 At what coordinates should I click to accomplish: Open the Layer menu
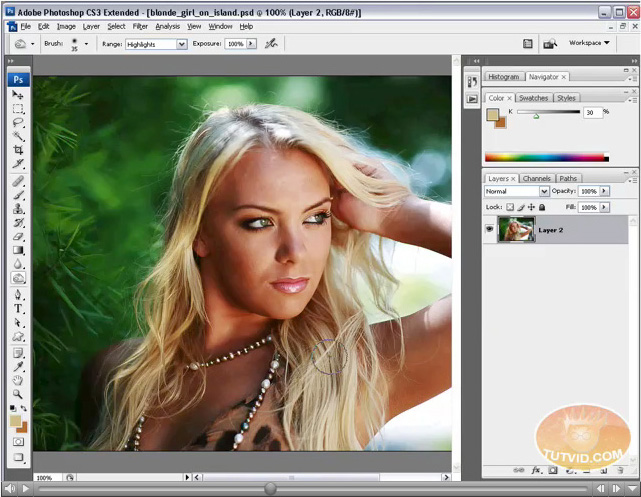point(91,27)
